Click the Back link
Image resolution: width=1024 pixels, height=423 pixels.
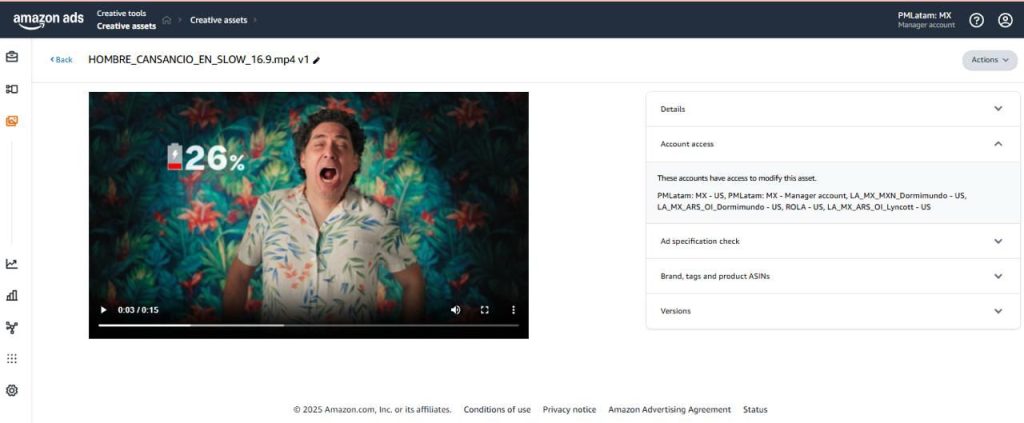tap(62, 60)
